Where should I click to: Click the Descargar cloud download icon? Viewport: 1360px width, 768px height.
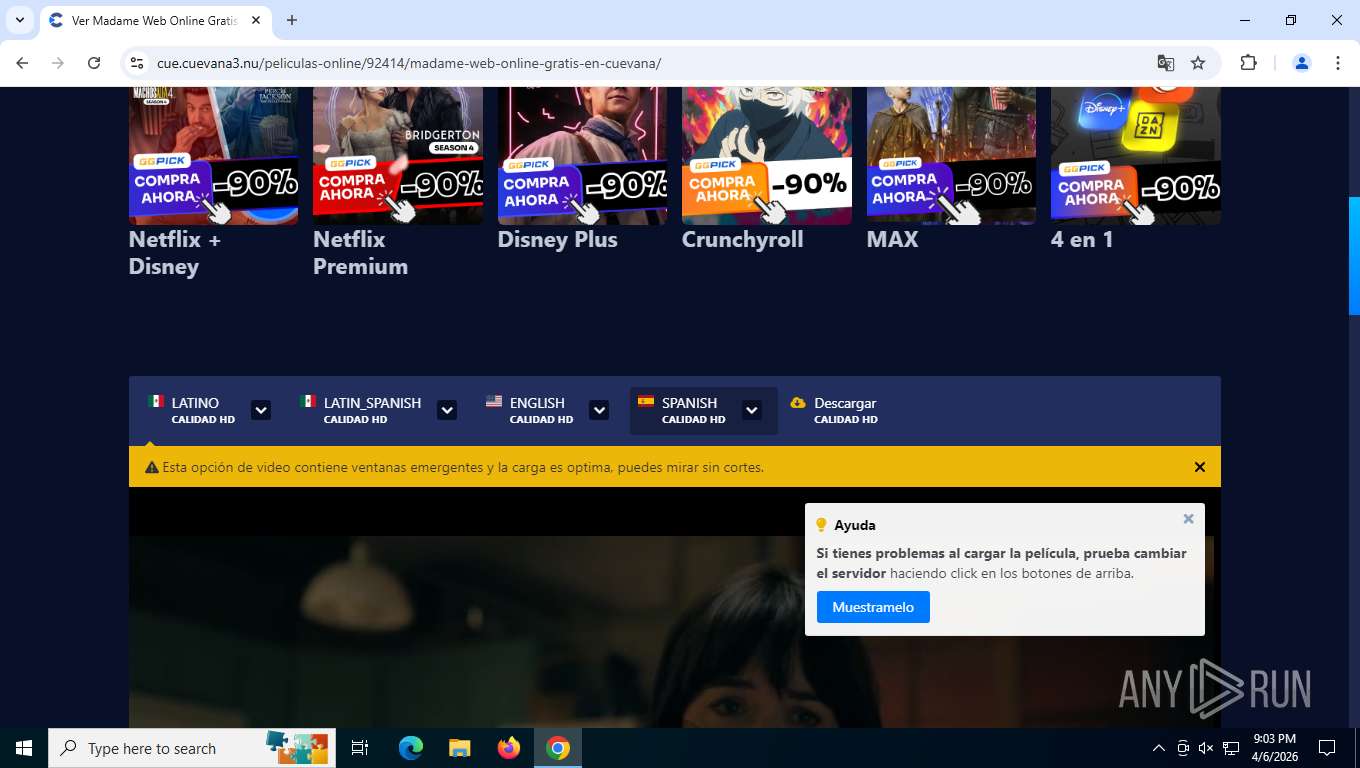click(798, 402)
